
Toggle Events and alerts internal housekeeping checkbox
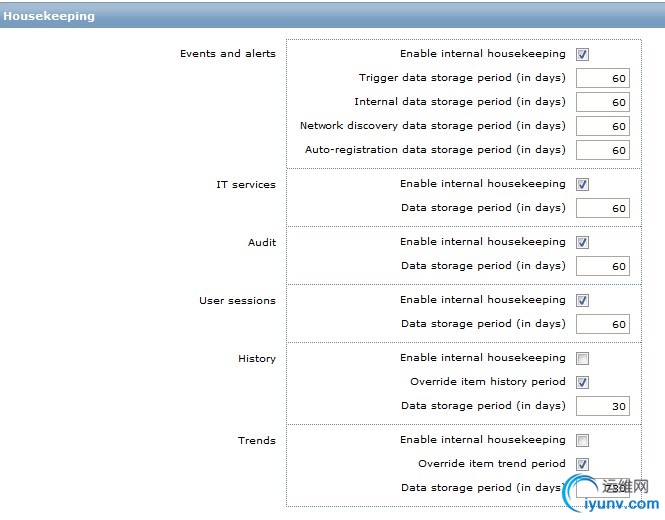(583, 55)
